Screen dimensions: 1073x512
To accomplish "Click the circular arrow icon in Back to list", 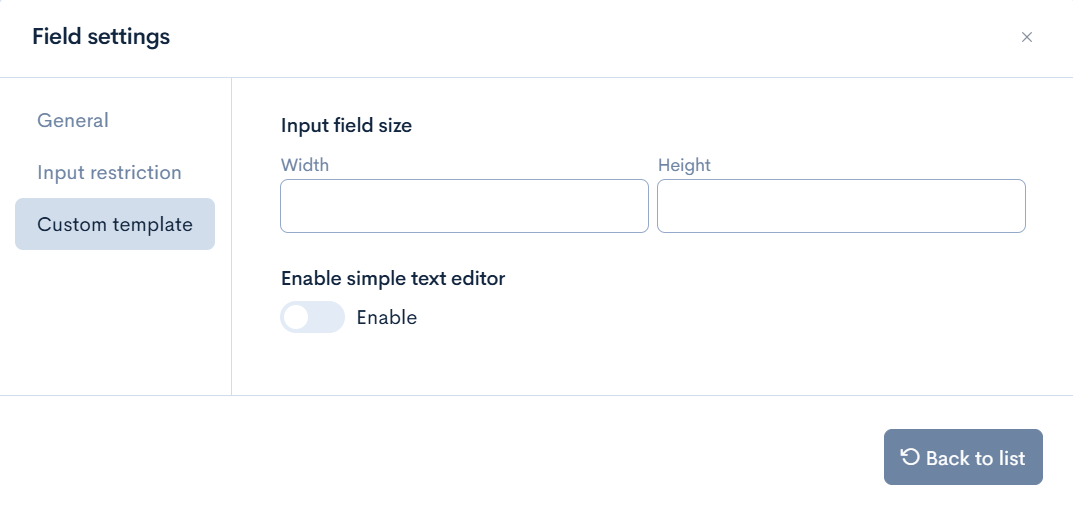I will pos(909,457).
